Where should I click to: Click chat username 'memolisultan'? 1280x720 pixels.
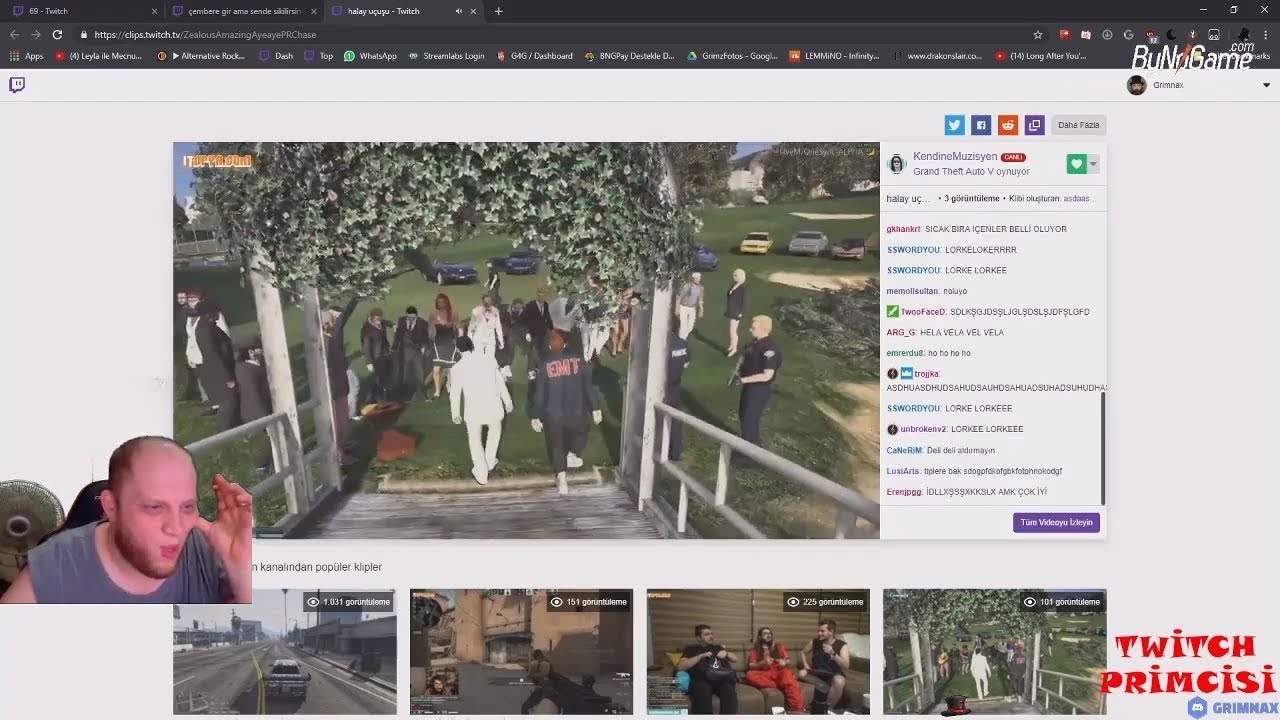point(912,291)
